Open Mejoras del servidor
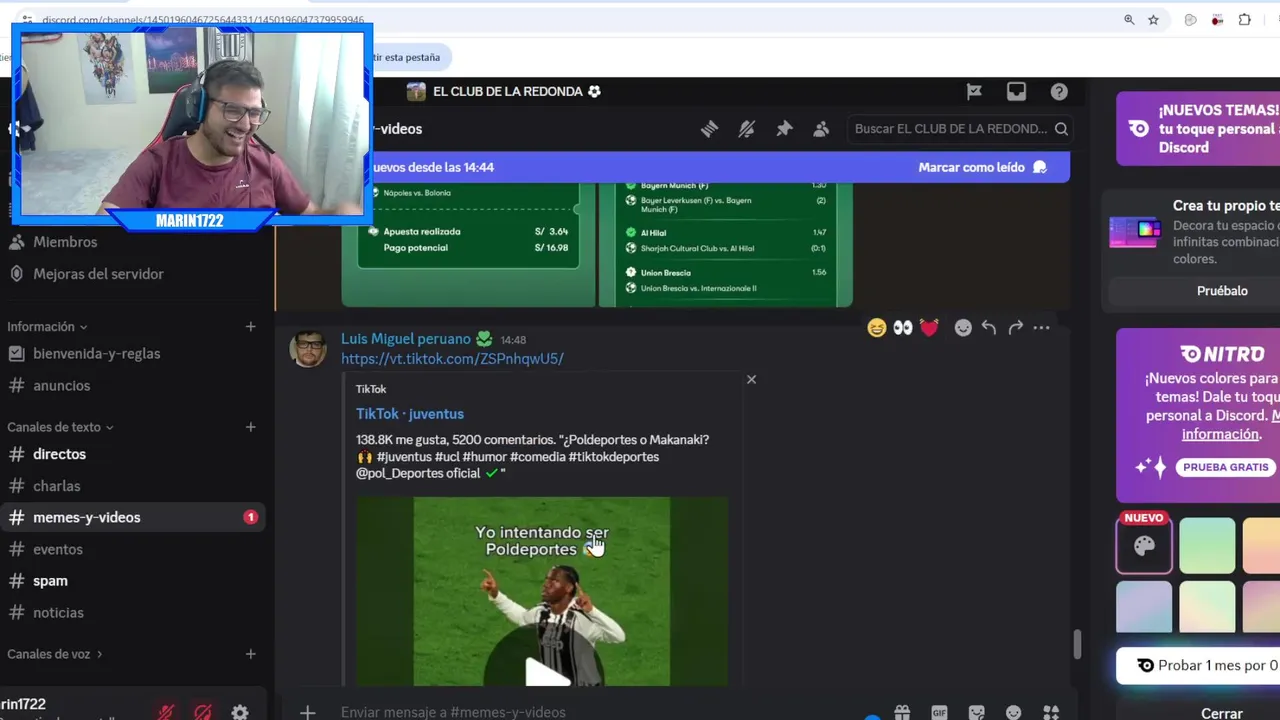The width and height of the screenshot is (1280, 720). coord(98,274)
